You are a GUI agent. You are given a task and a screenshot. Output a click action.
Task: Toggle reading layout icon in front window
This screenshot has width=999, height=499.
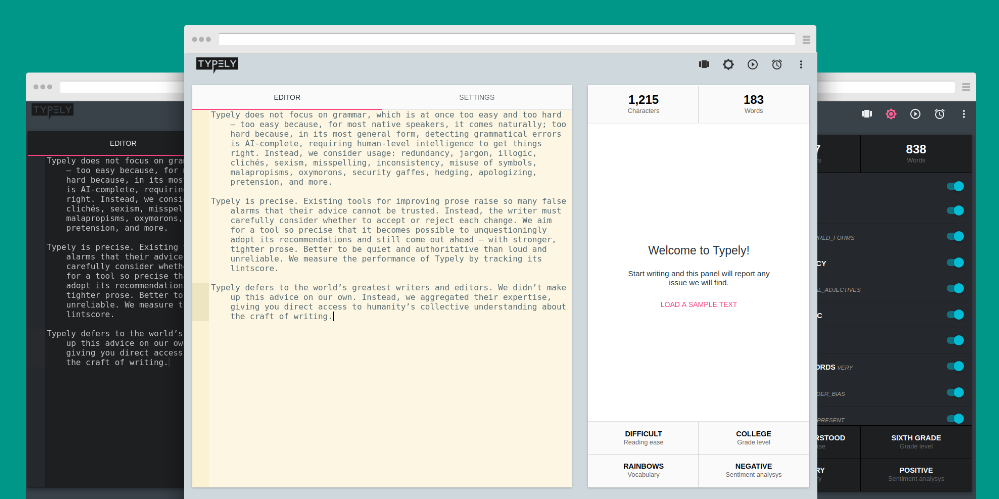tap(704, 64)
